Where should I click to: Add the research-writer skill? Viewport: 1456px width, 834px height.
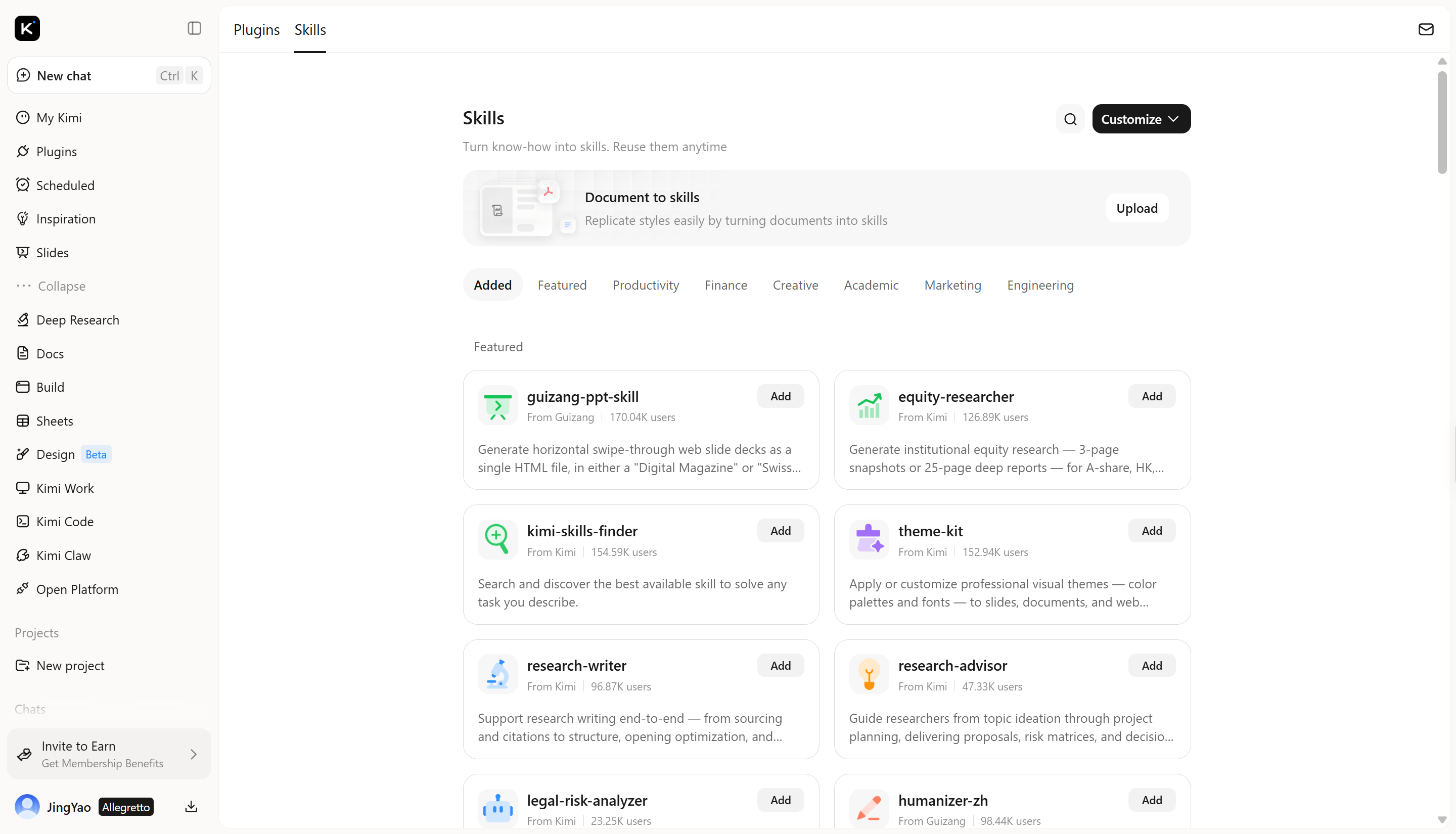[x=780, y=666]
